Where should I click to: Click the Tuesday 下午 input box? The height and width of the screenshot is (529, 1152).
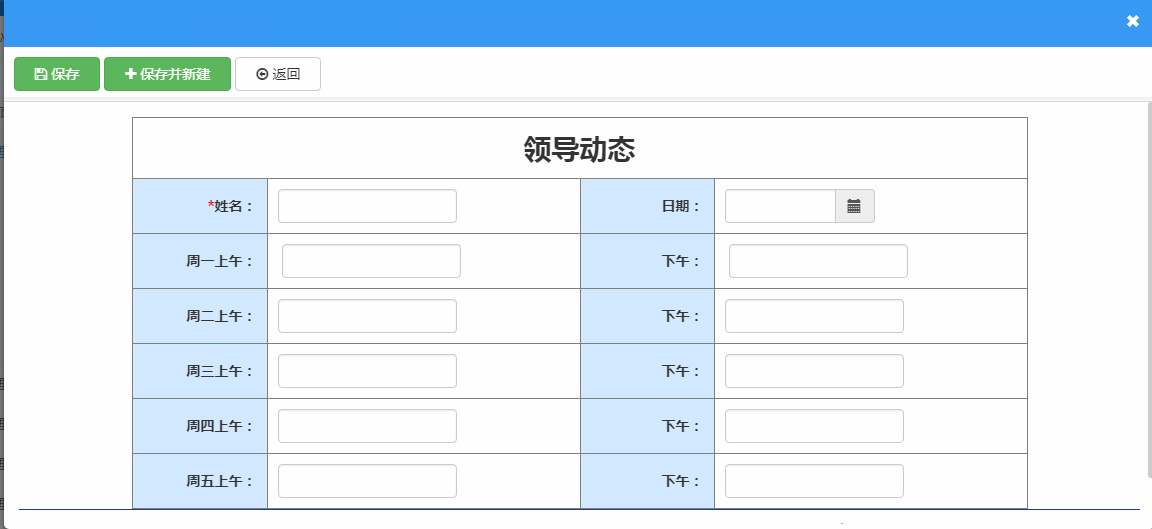[x=814, y=316]
